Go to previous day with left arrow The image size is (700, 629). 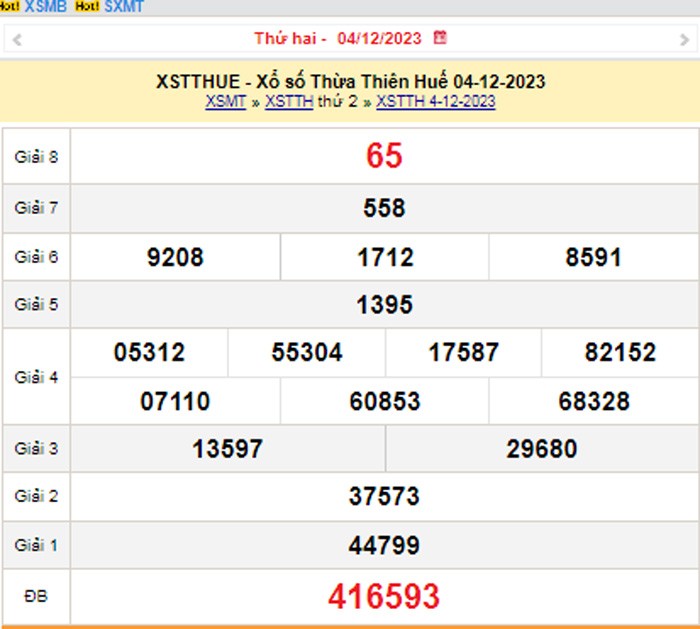[17, 40]
